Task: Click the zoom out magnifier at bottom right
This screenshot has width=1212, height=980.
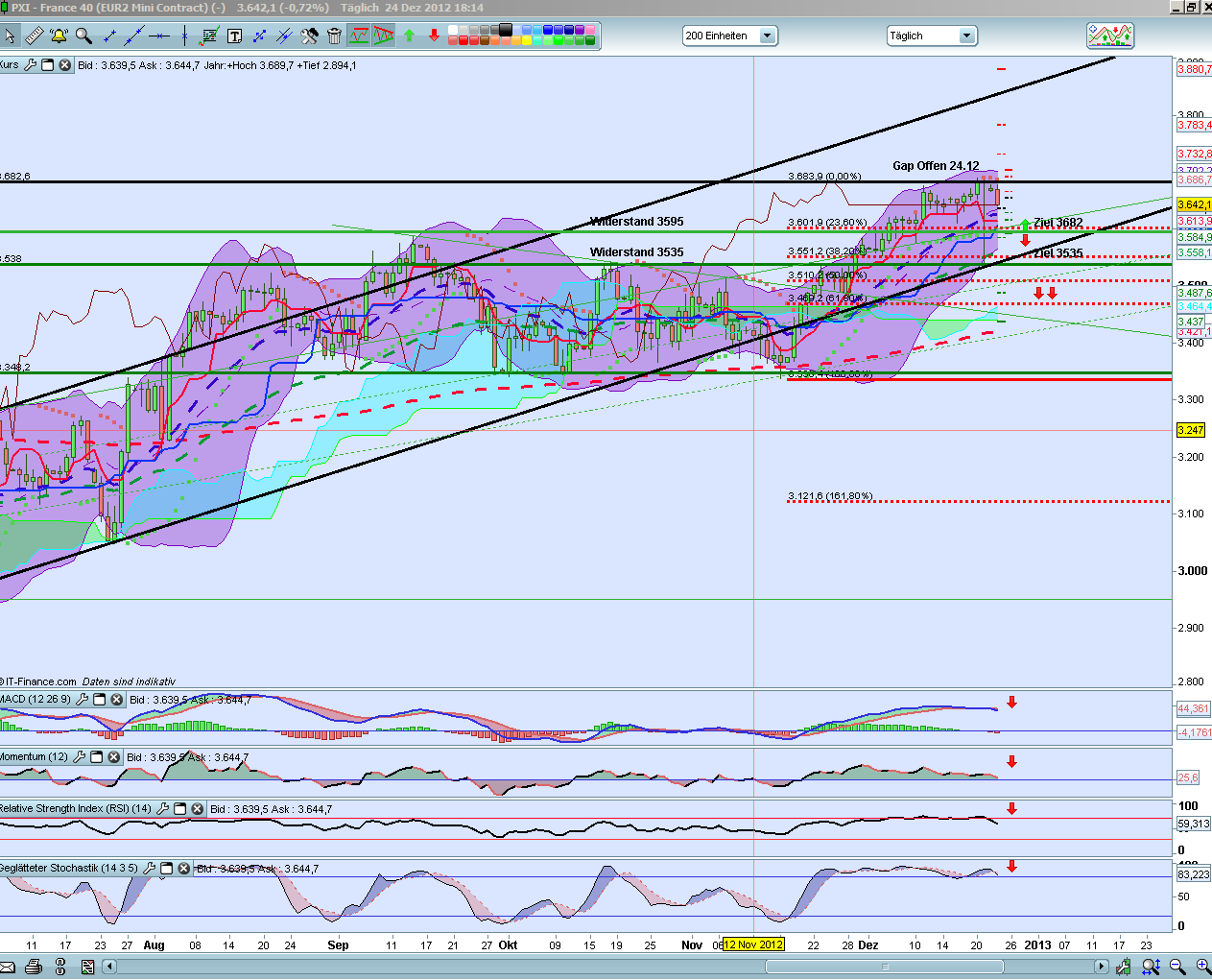Action: 1177,967
